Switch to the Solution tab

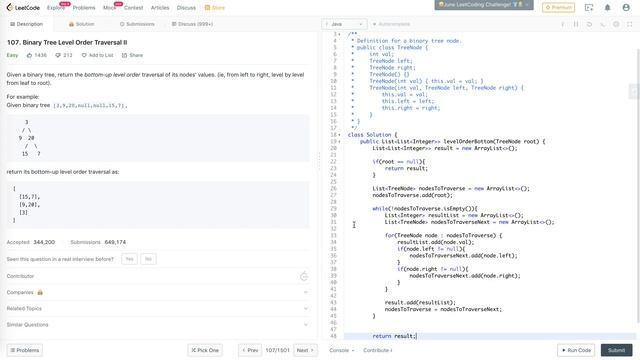tap(82, 24)
